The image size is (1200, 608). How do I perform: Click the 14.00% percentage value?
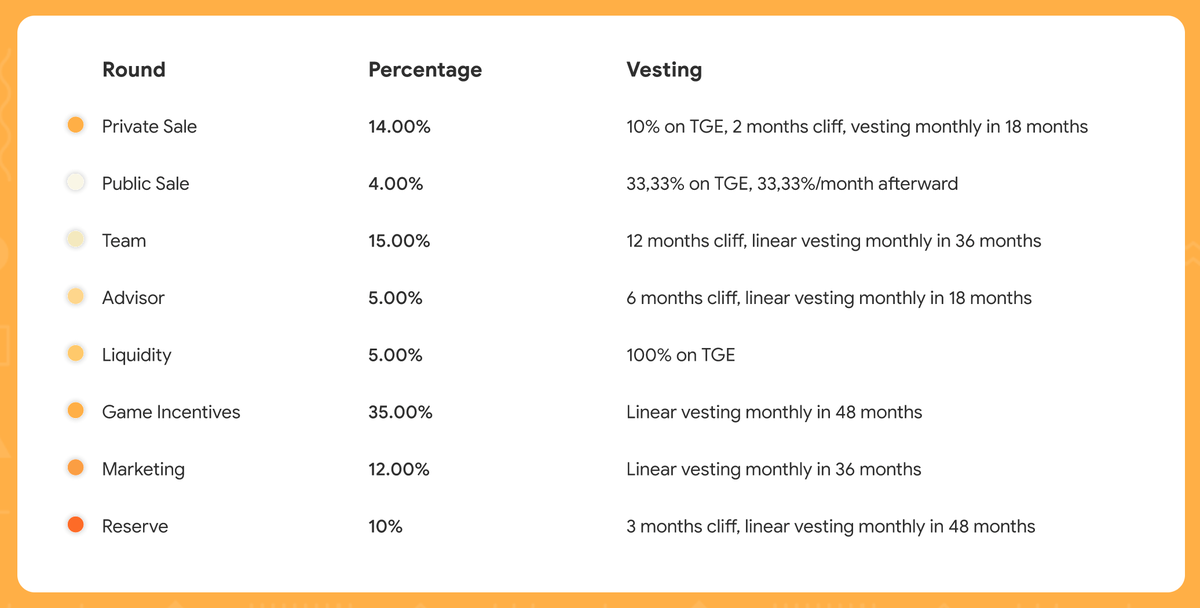pos(399,127)
